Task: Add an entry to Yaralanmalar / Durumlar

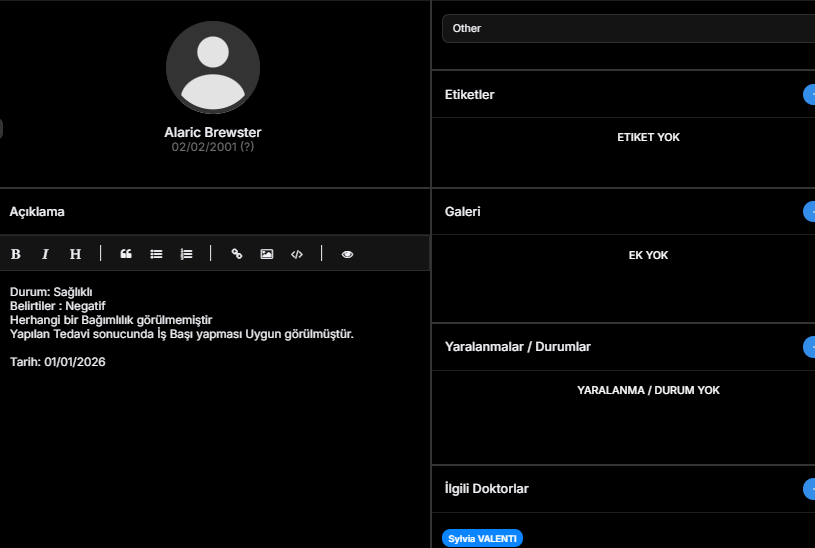Action: coord(810,347)
